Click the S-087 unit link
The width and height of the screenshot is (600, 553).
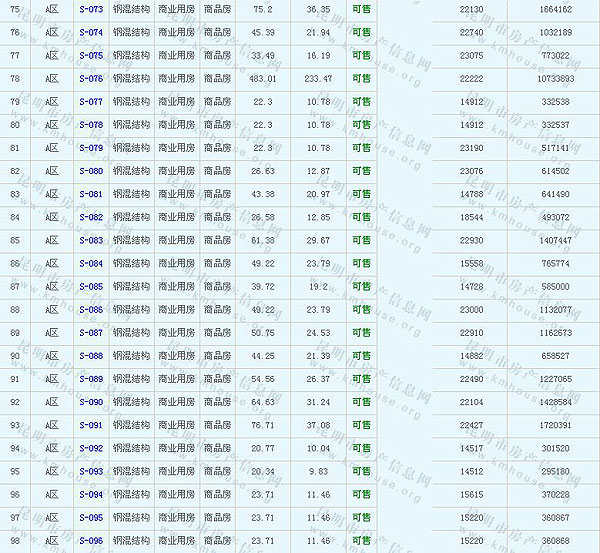tap(90, 333)
